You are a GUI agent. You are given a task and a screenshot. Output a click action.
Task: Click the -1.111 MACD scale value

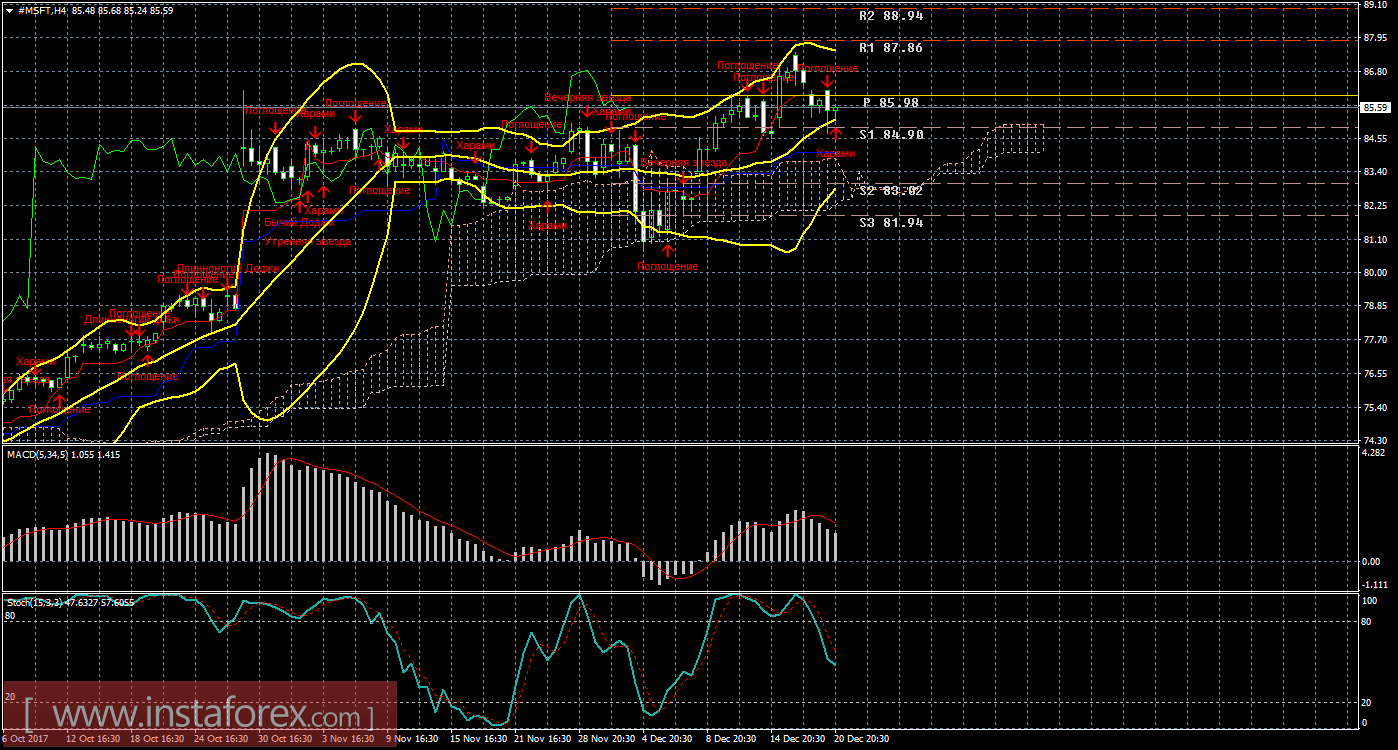point(1376,584)
